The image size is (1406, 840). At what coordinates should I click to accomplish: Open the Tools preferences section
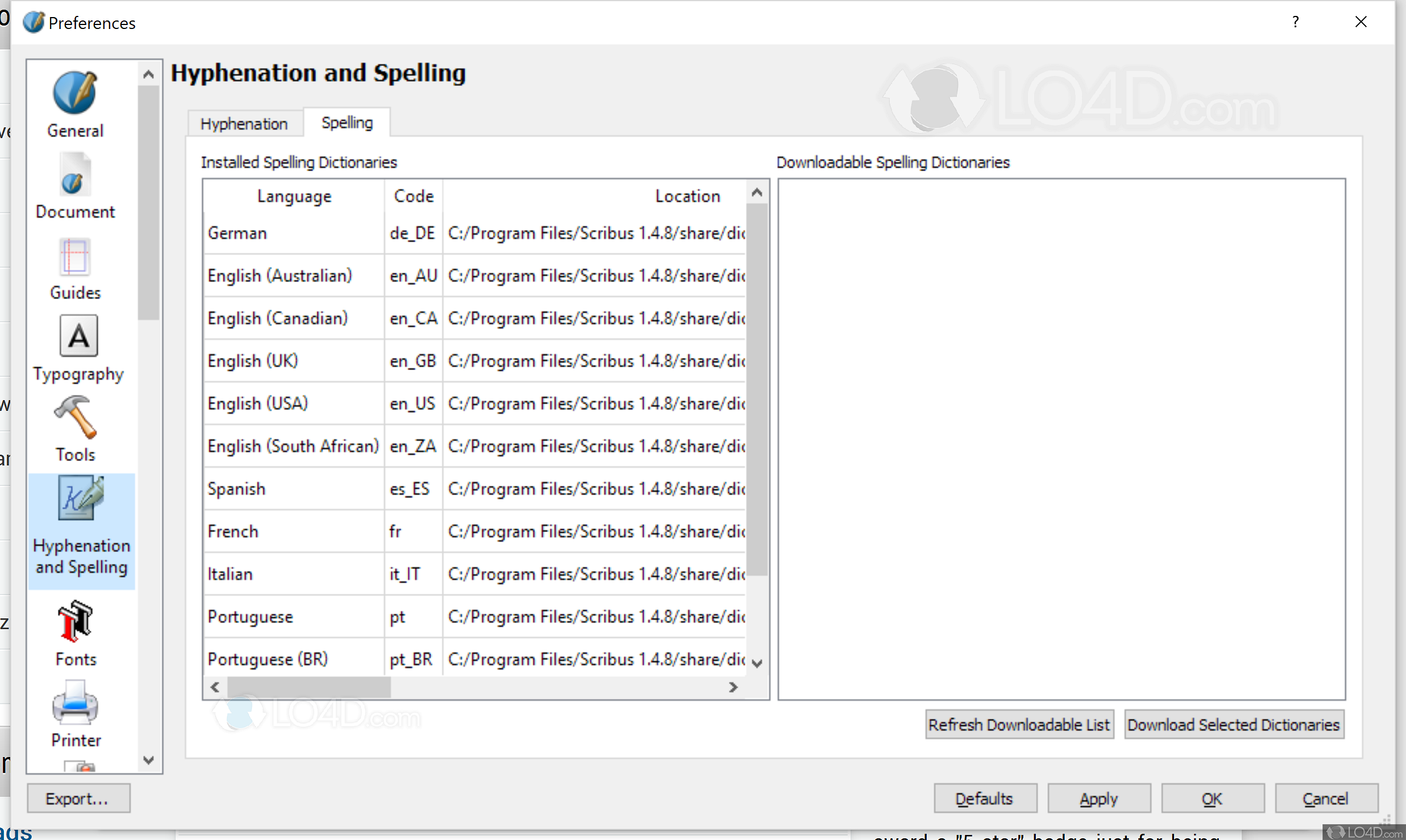tap(75, 429)
